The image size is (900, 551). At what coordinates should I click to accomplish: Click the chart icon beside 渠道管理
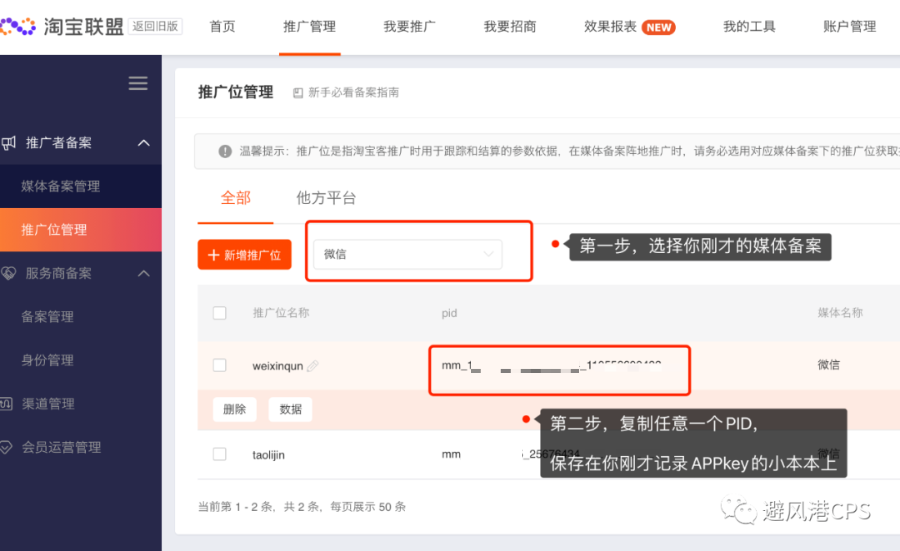click(6, 403)
